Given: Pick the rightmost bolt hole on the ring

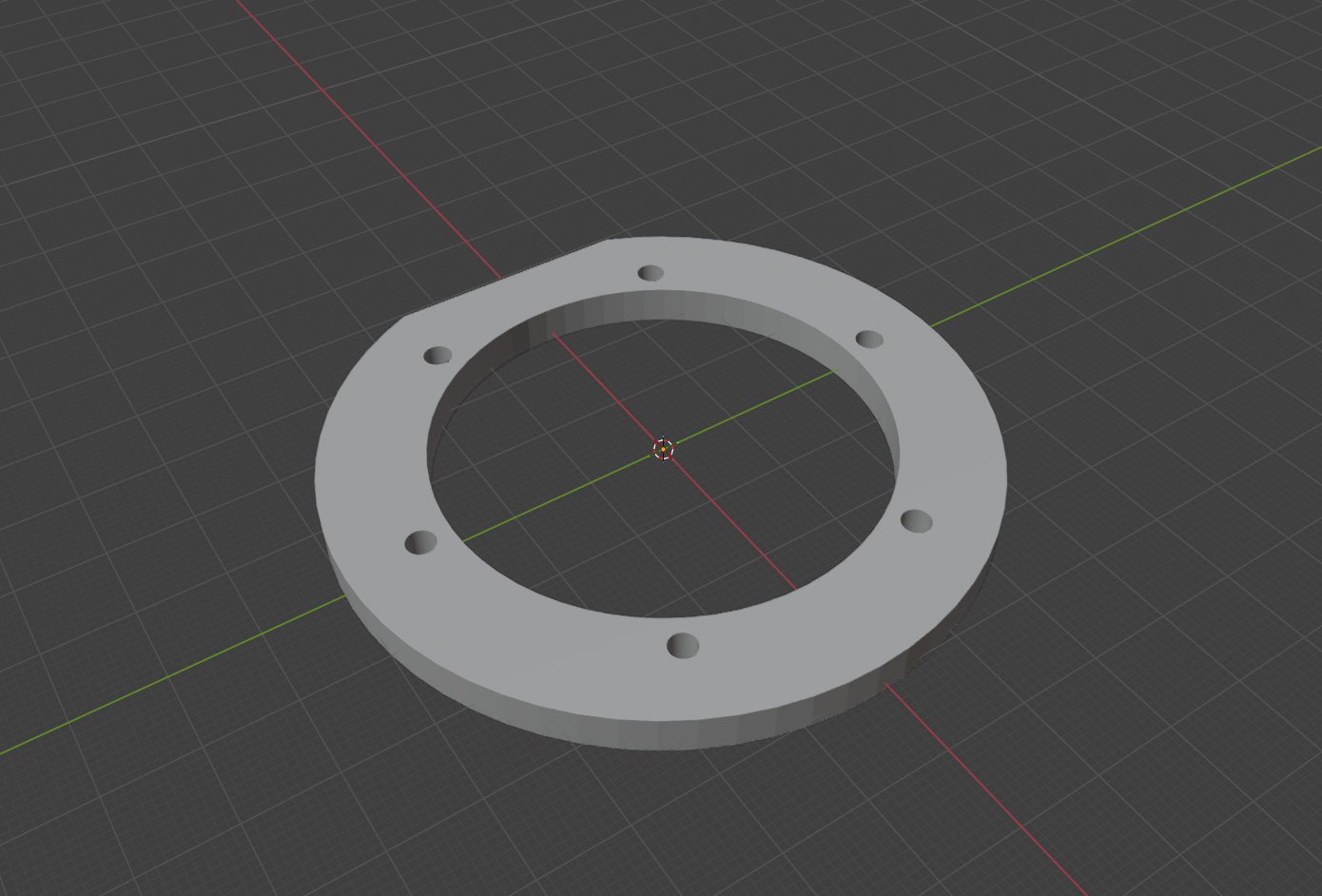Looking at the screenshot, I should pyautogui.click(x=916, y=520).
